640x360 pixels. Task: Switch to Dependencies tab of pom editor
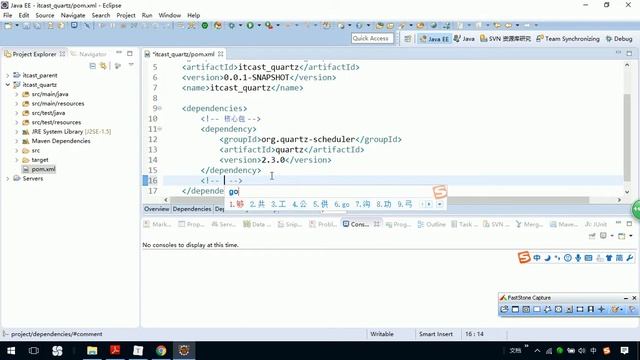[192, 209]
